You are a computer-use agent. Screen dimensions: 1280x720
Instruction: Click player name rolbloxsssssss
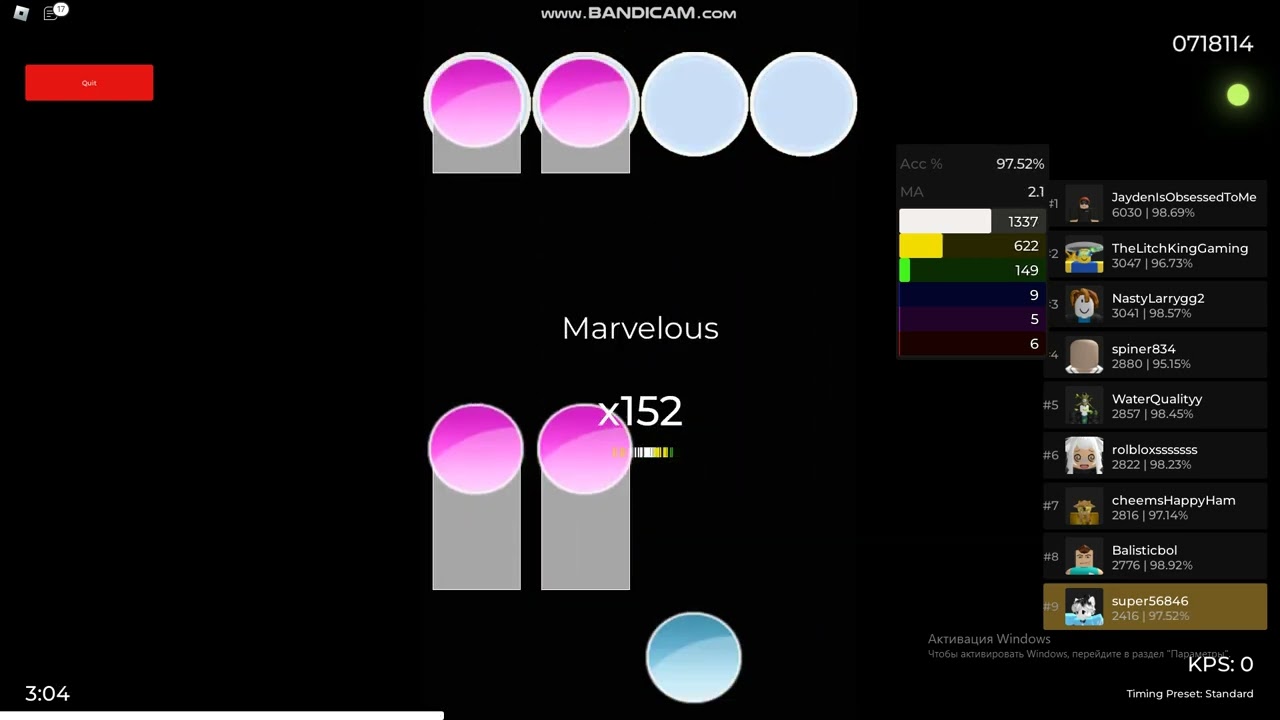1154,450
